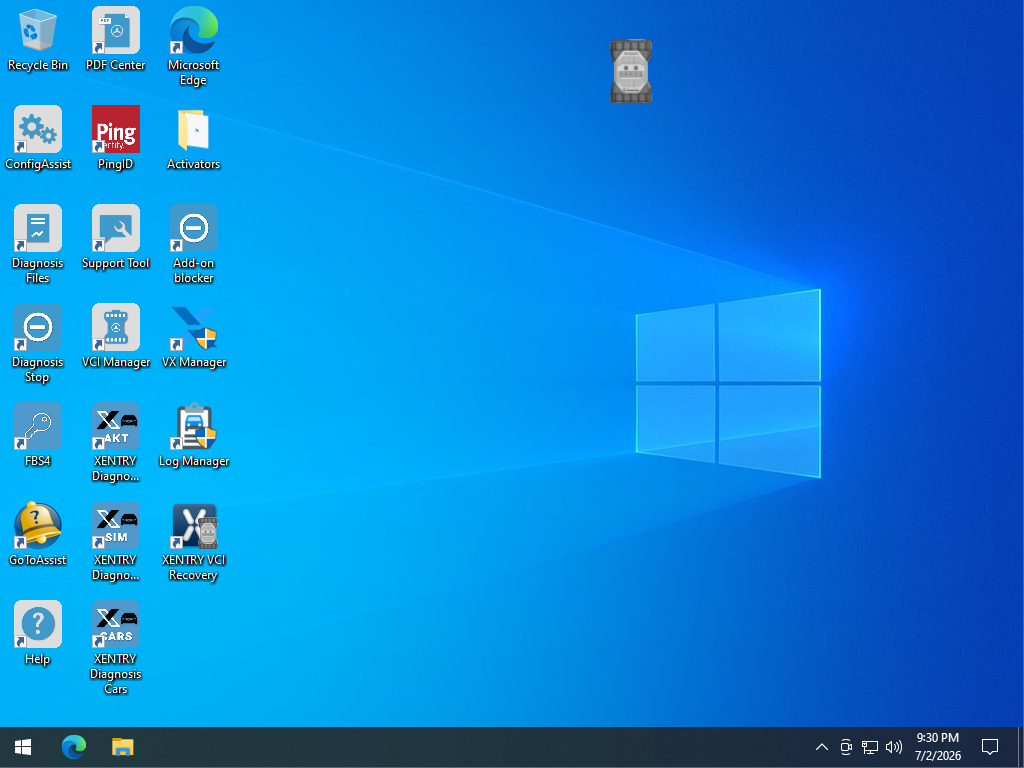This screenshot has height=768, width=1024.
Task: Open the Windows Start menu
Action: pos(23,746)
